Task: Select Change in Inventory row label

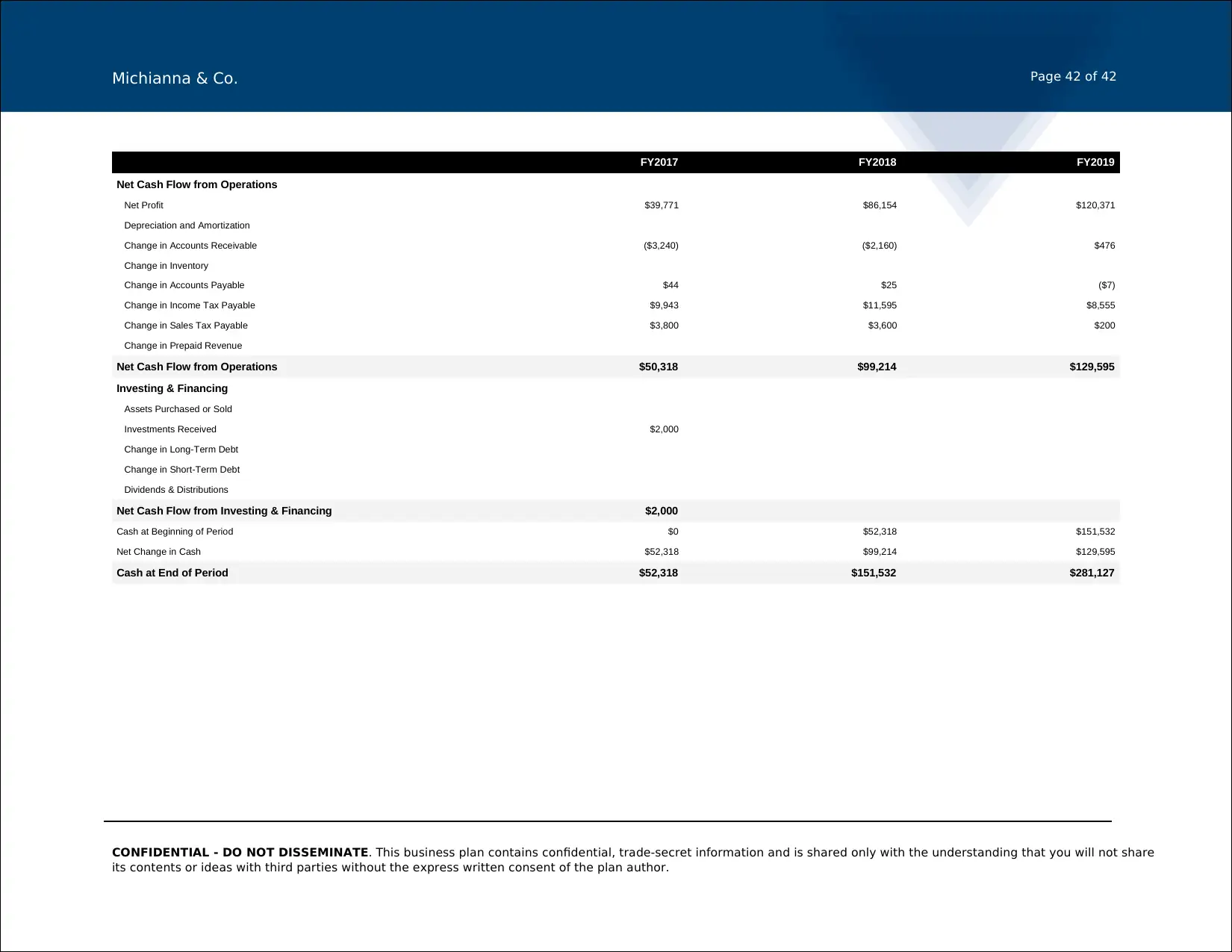Action: click(166, 266)
